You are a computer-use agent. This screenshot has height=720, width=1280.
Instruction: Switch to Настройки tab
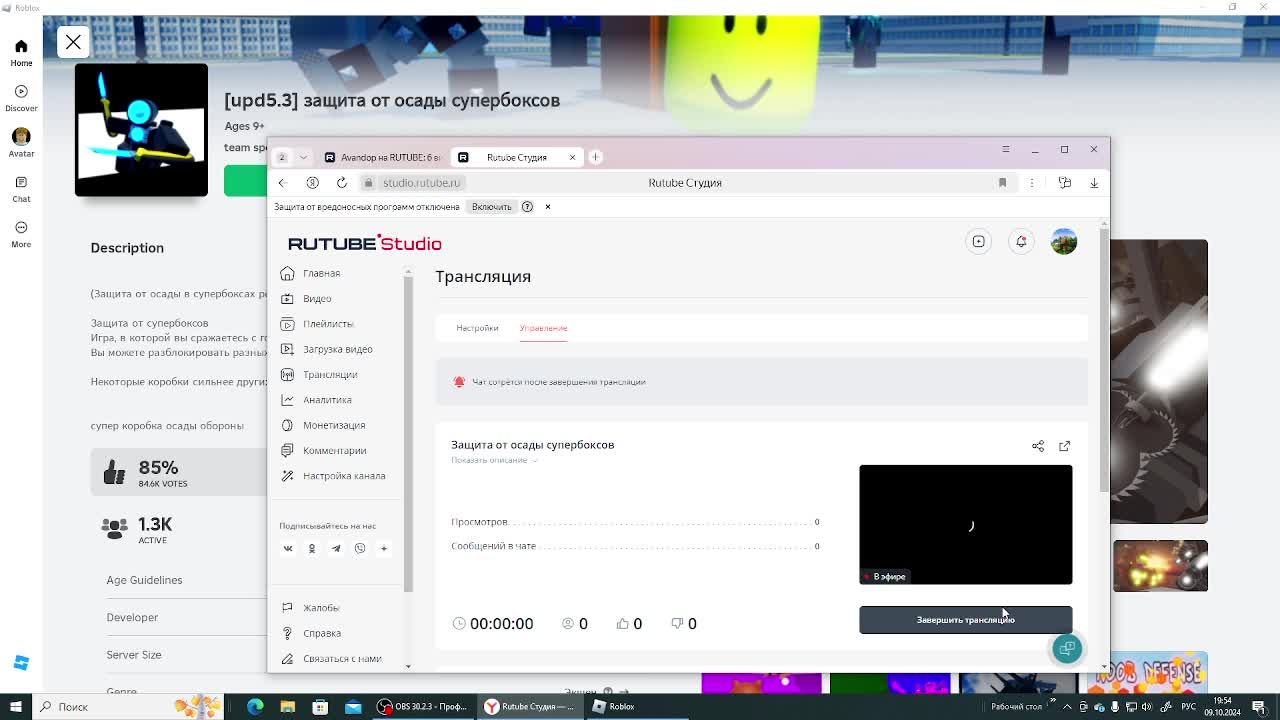click(x=477, y=328)
